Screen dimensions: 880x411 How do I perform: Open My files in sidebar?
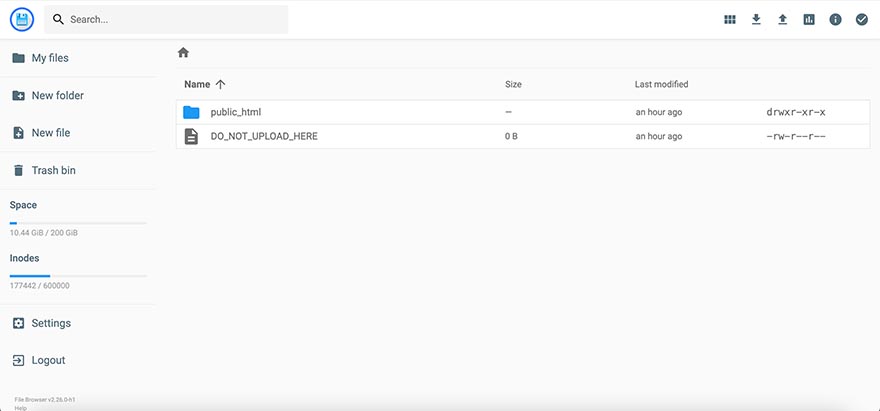50,58
